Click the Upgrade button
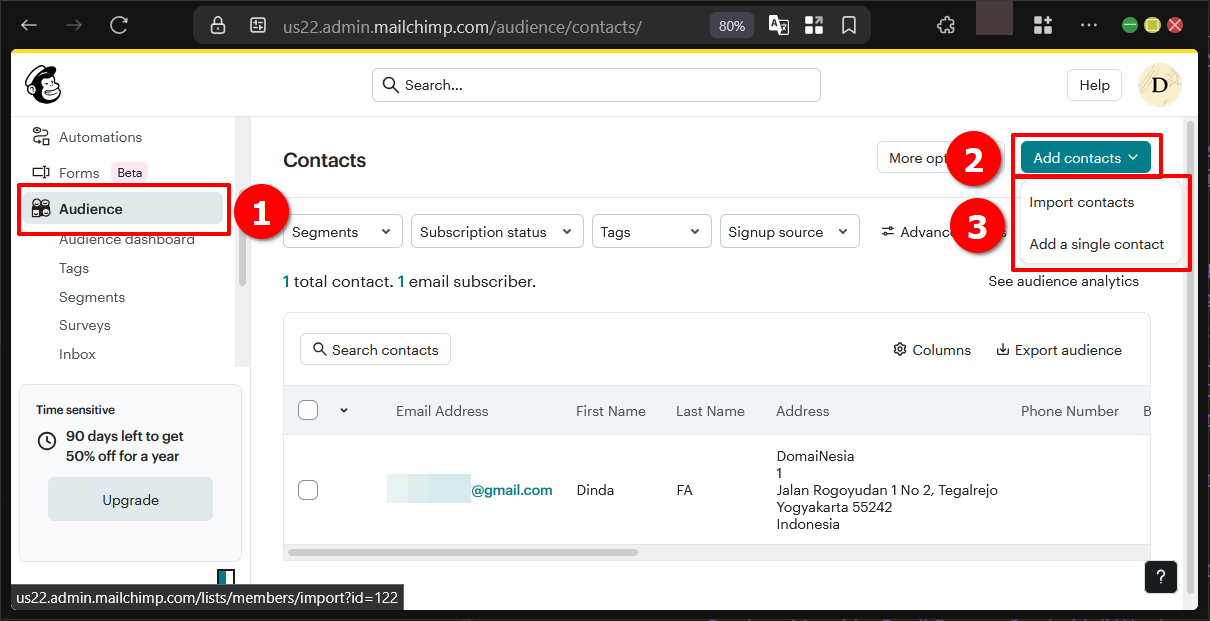 tap(130, 499)
